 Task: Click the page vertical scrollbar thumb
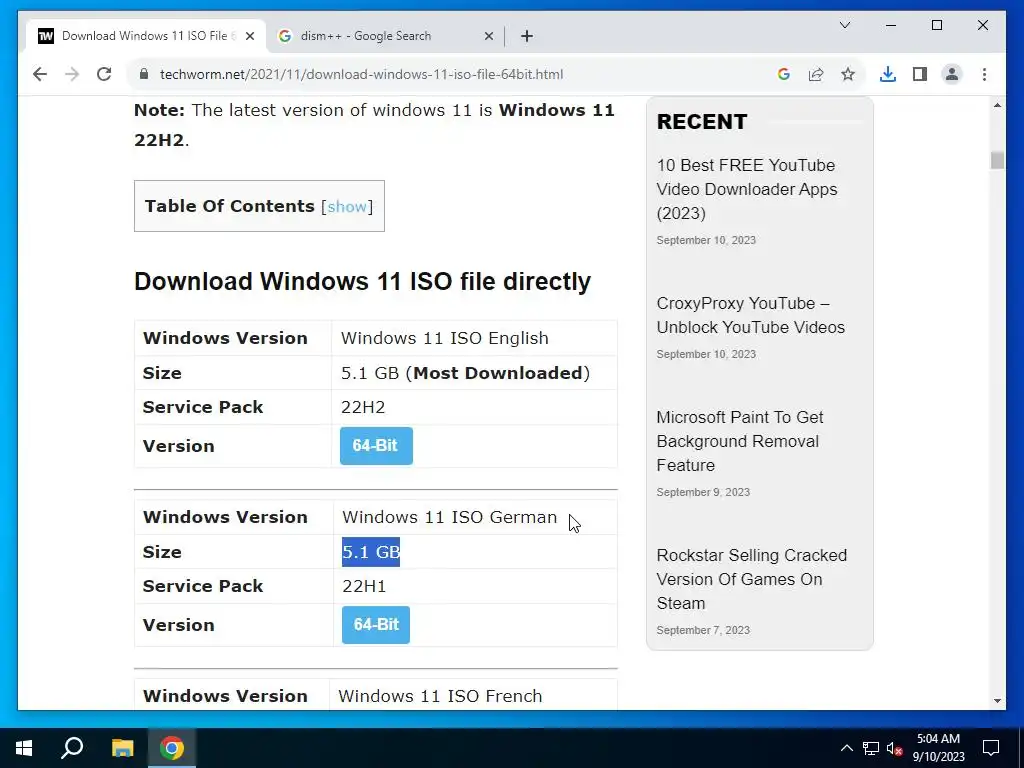997,160
